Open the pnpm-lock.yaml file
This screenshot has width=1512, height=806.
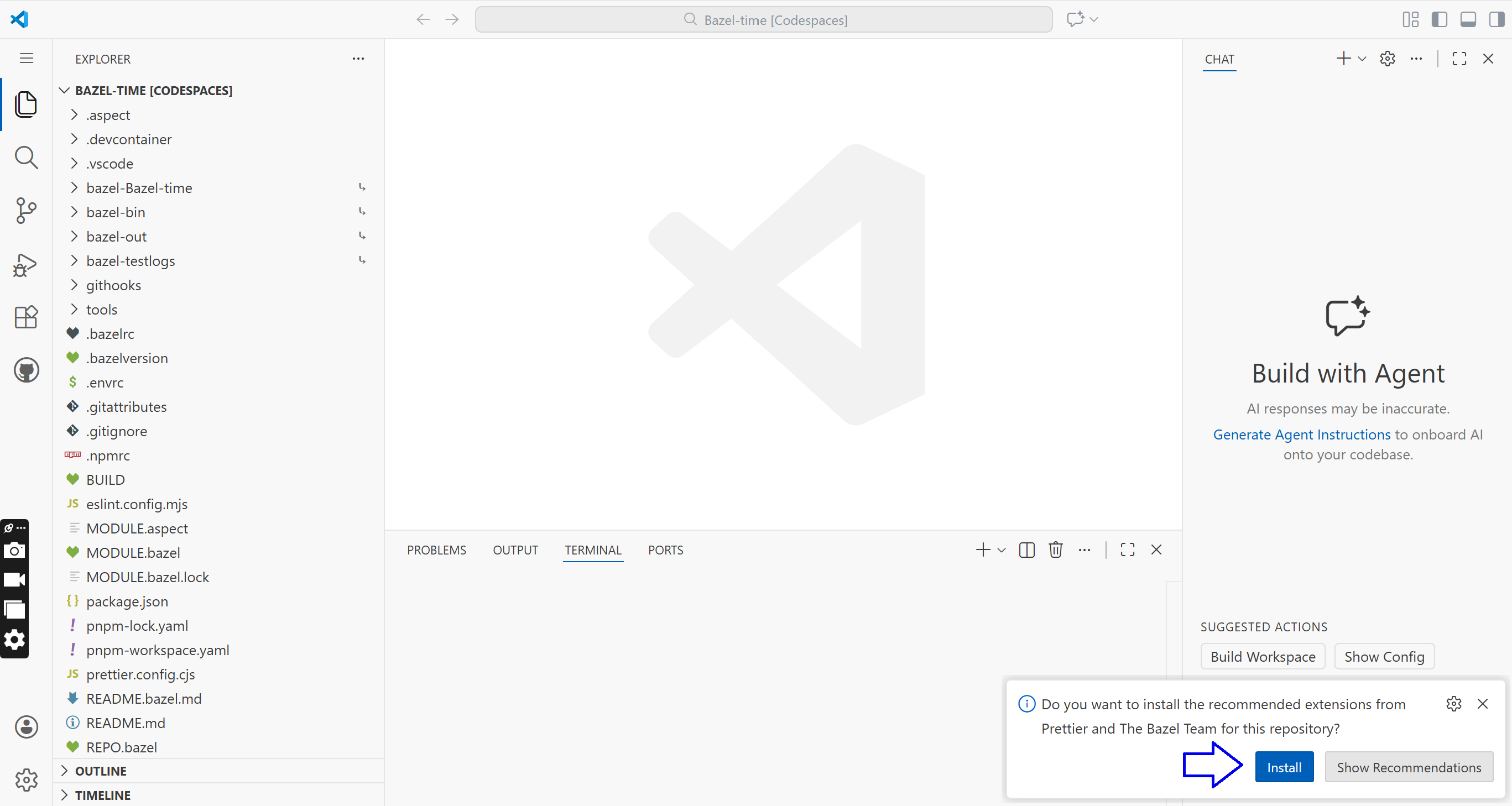pyautogui.click(x=218, y=626)
